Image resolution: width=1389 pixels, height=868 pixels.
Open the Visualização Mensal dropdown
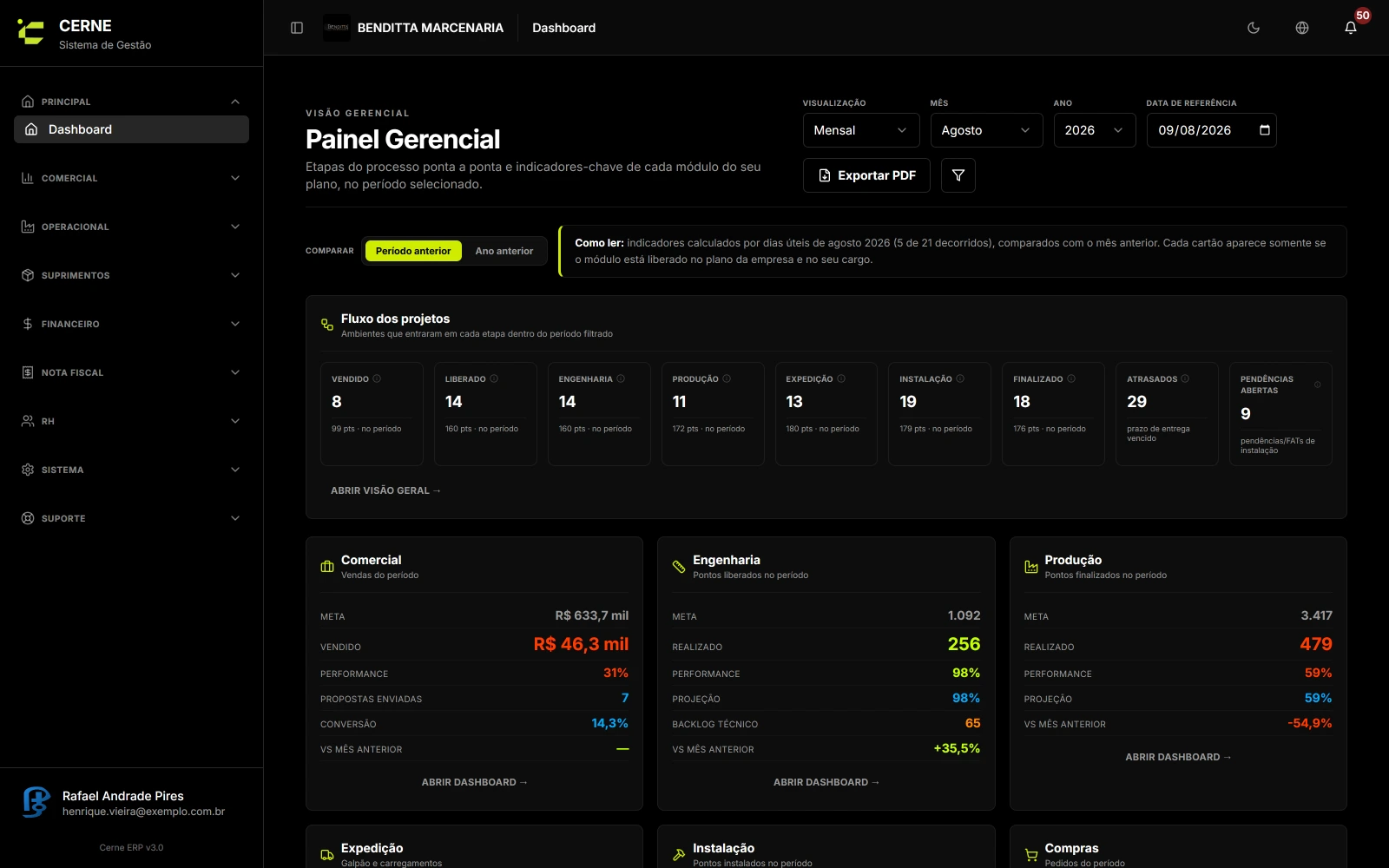(x=861, y=130)
